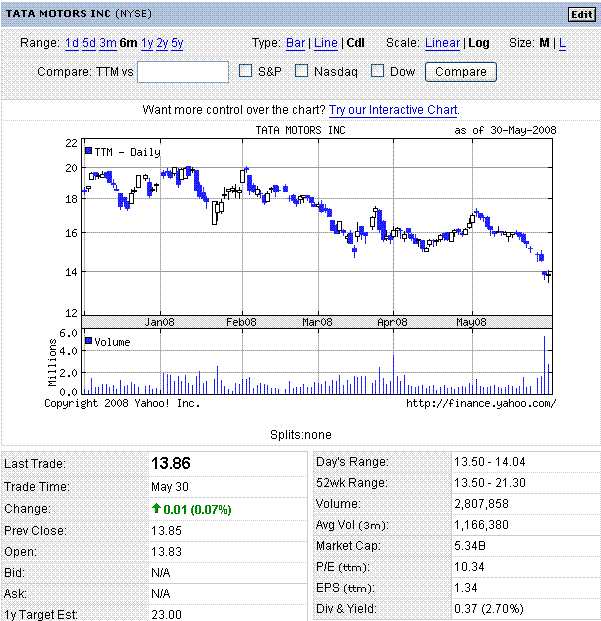Click the compare symbol input field
Viewport: 601px width, 621px height.
pyautogui.click(x=183, y=72)
